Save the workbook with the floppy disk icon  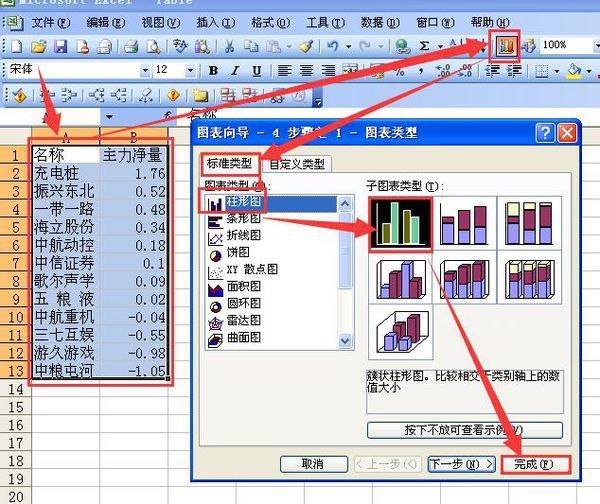click(60, 47)
